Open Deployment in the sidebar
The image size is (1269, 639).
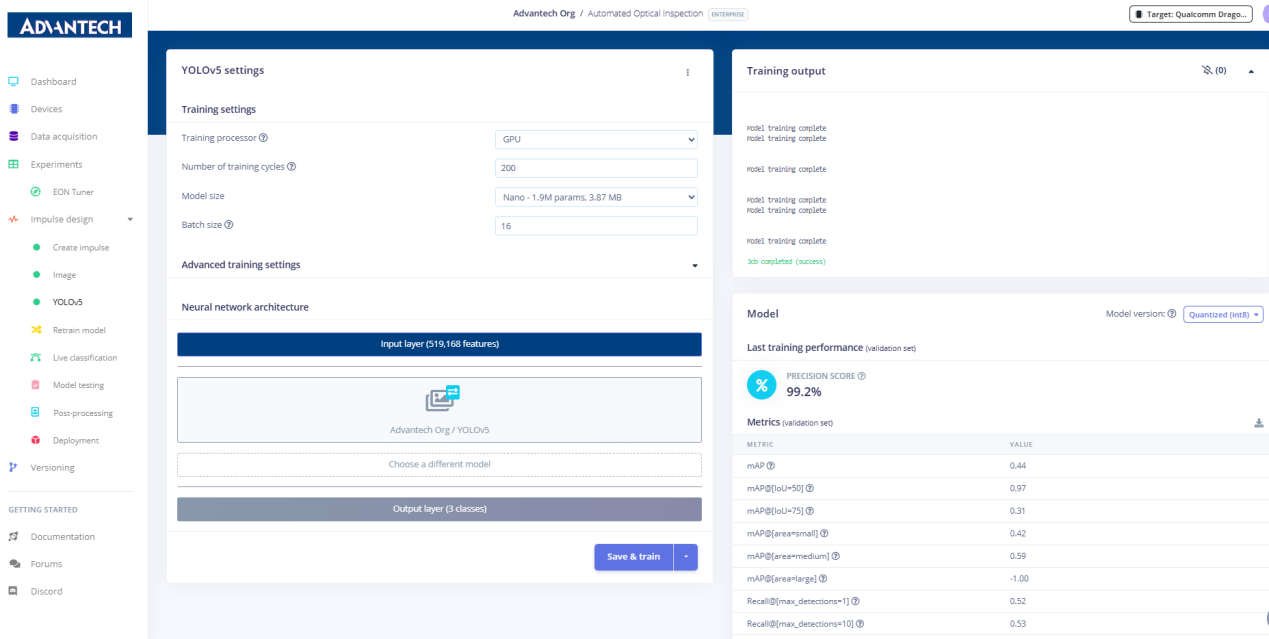point(76,440)
